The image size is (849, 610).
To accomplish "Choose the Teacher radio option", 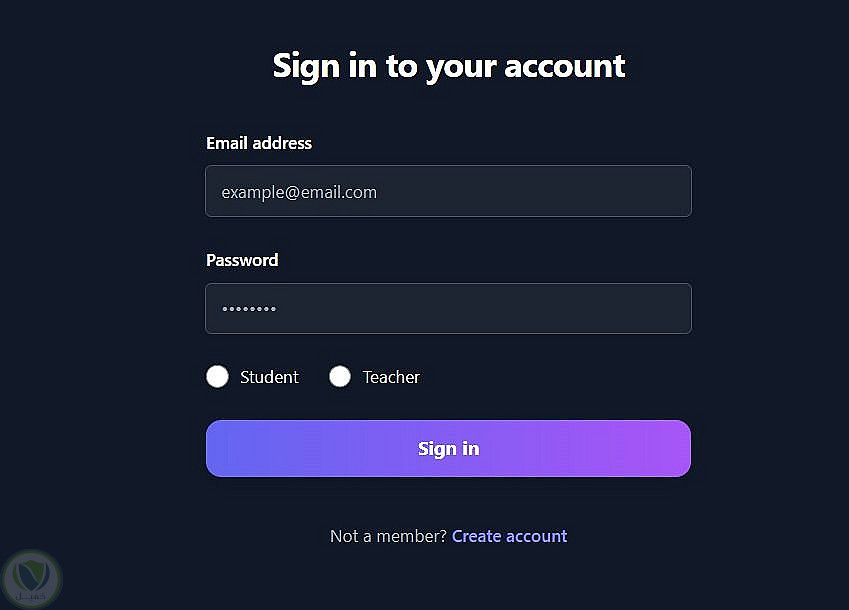I will (340, 377).
